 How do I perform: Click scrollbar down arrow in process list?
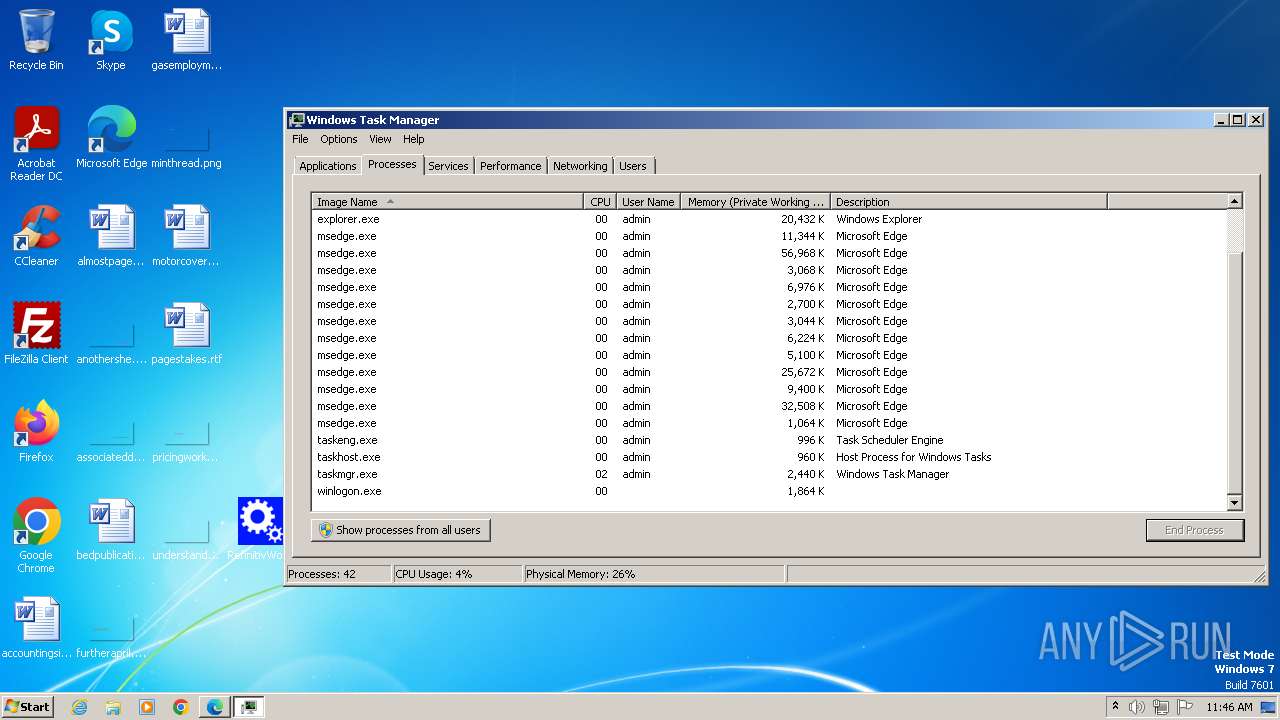(x=1235, y=503)
